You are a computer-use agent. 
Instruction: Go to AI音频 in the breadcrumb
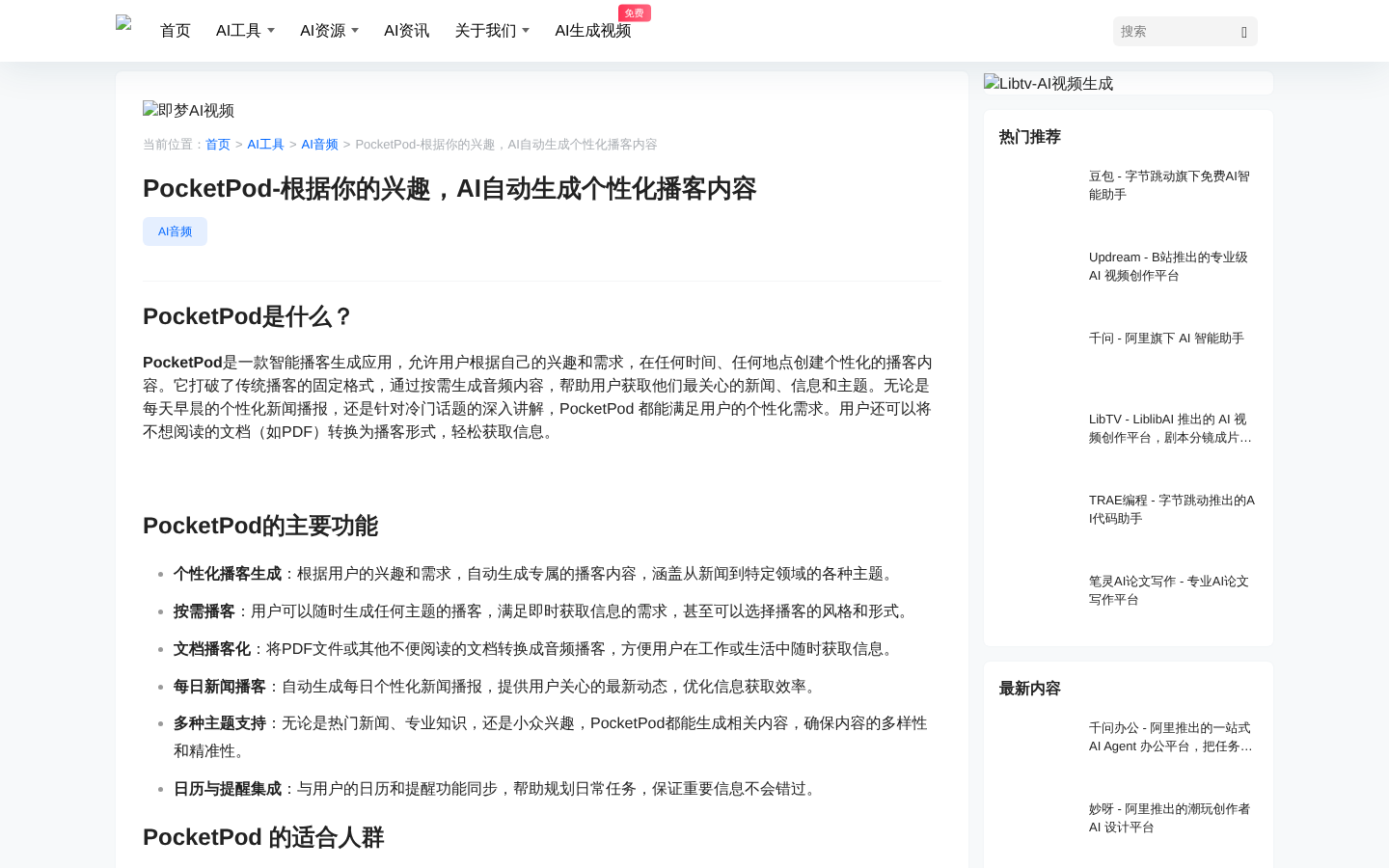point(319,145)
